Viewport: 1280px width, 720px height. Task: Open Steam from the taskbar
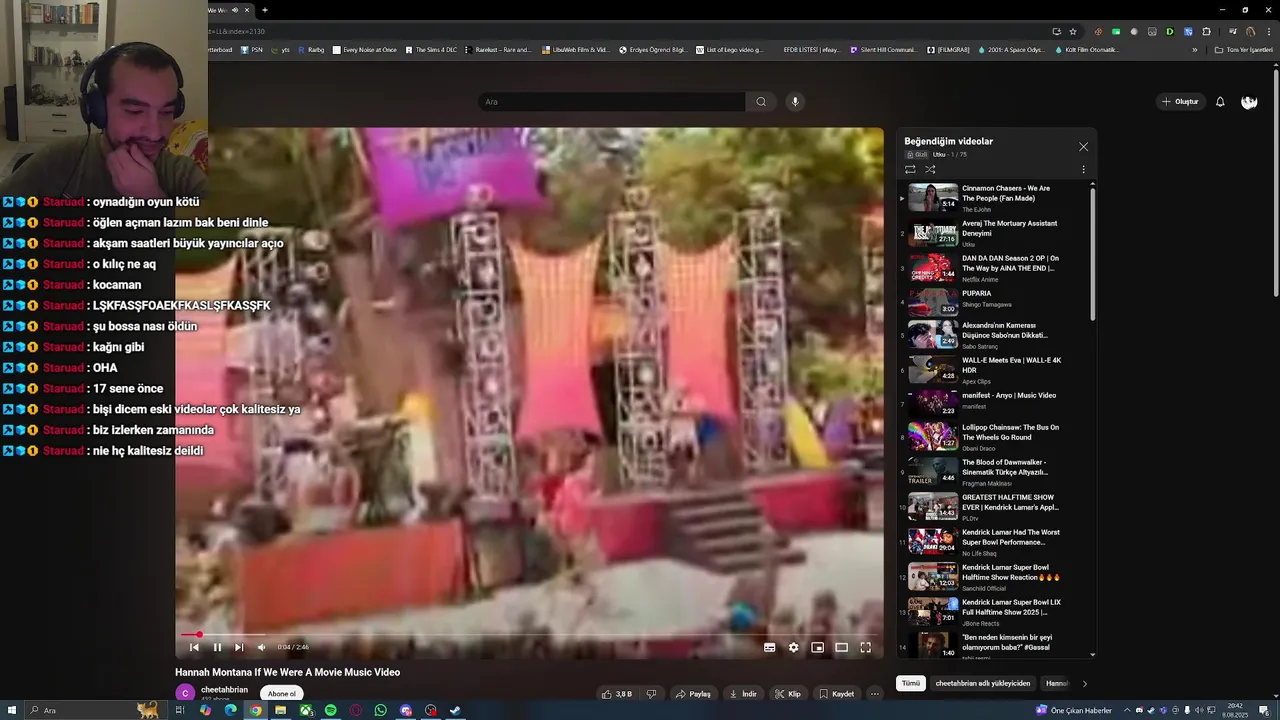(x=455, y=710)
